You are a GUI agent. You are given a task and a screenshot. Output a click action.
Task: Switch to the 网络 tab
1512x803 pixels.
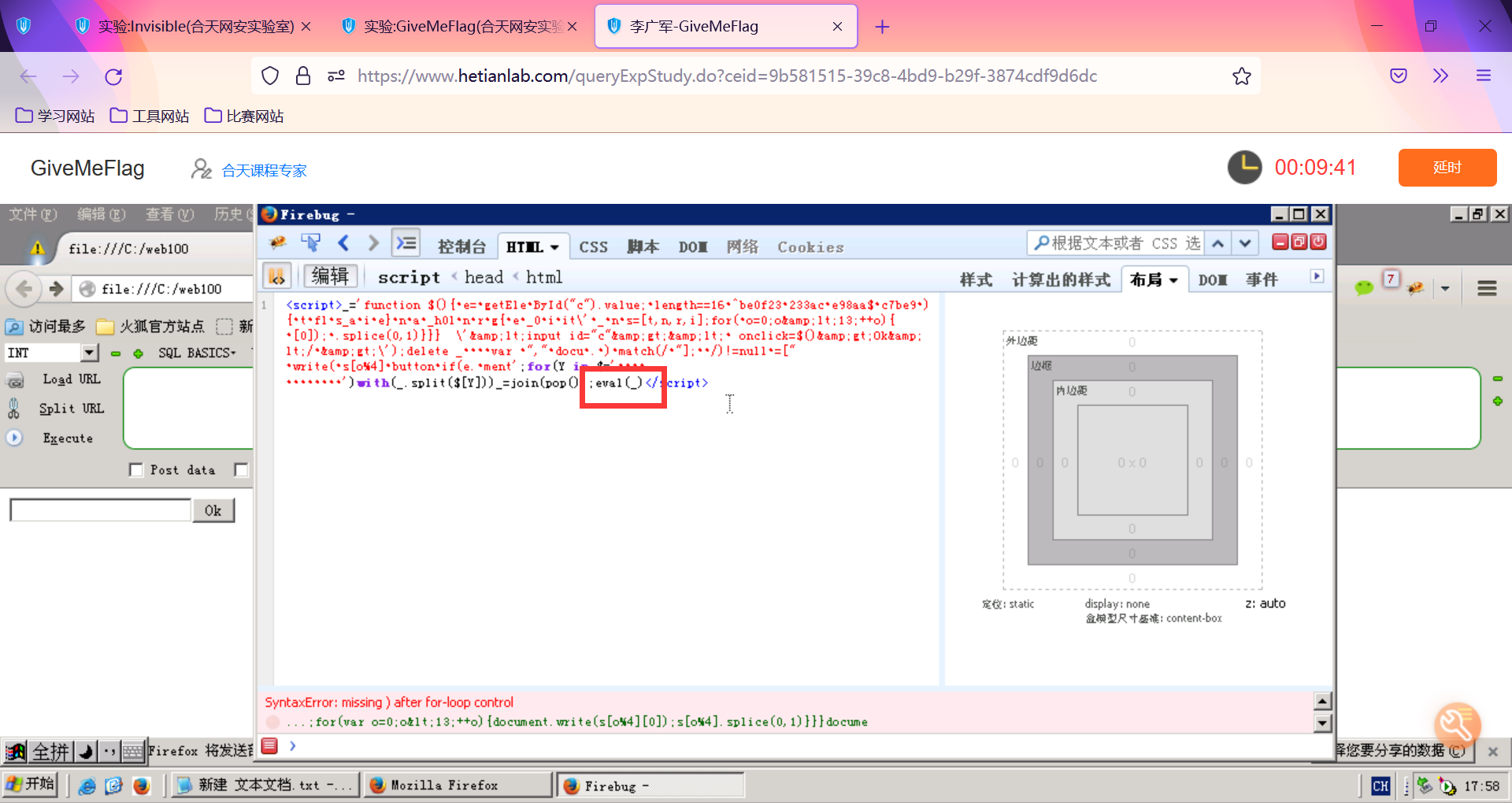point(742,247)
